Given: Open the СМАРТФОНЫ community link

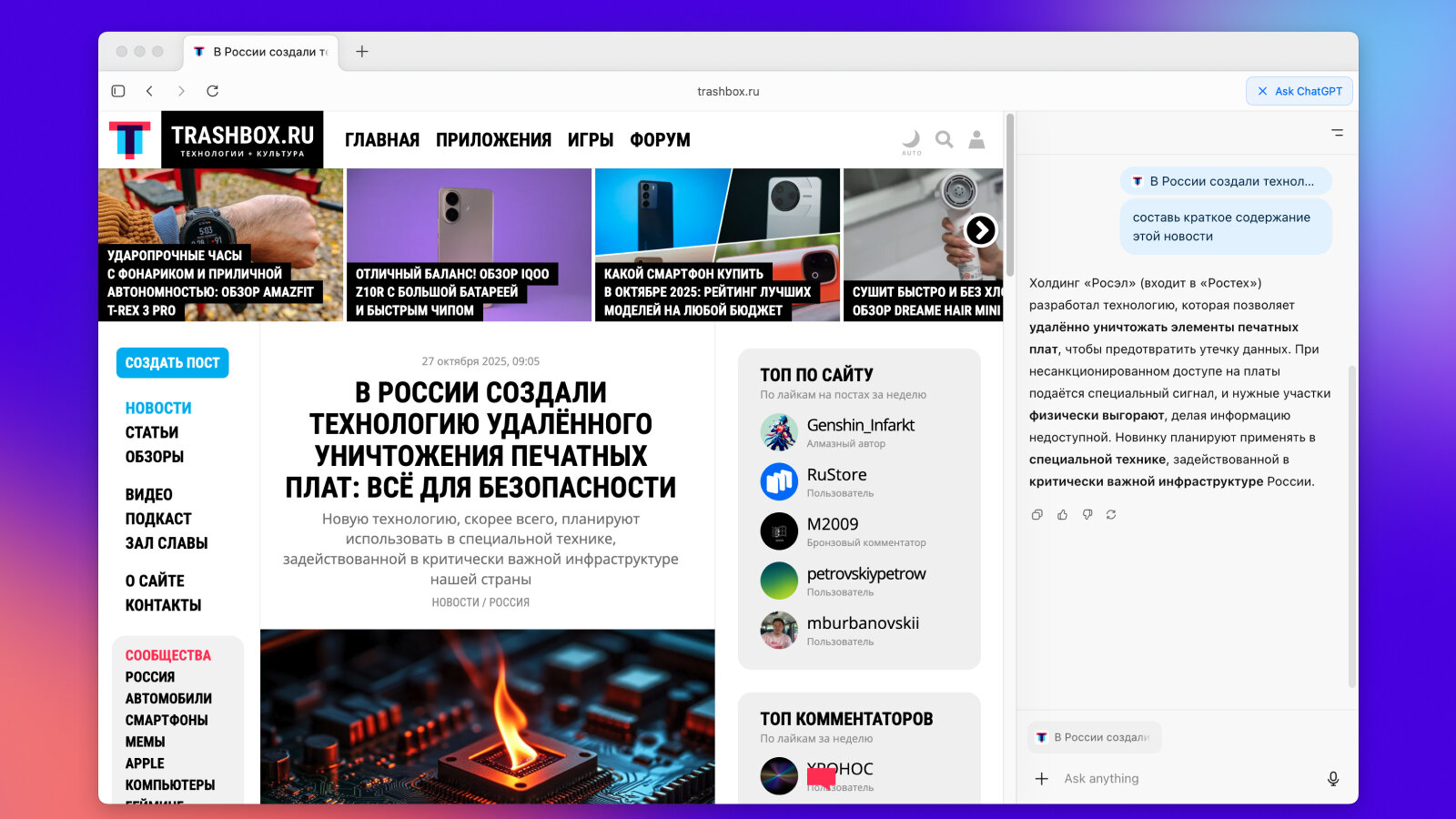Looking at the screenshot, I should [167, 720].
